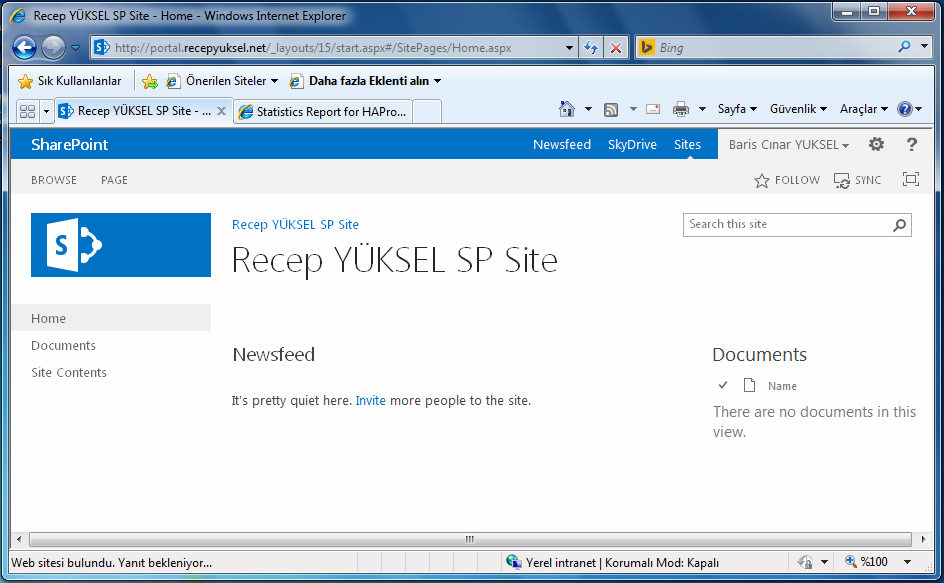Image resolution: width=944 pixels, height=583 pixels.
Task: Expand the tab list dropdown arrow
Action: point(46,111)
